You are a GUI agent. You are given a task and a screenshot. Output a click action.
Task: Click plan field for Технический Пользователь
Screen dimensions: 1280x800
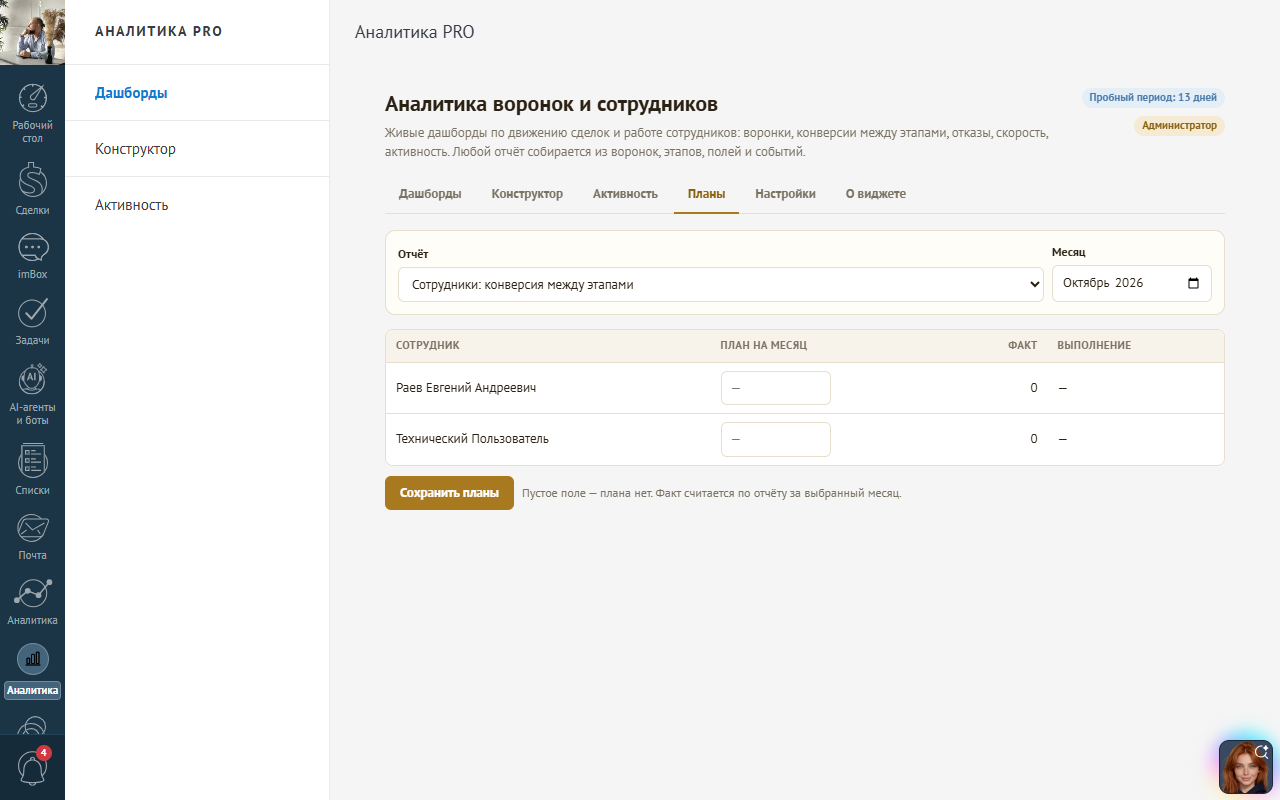776,439
